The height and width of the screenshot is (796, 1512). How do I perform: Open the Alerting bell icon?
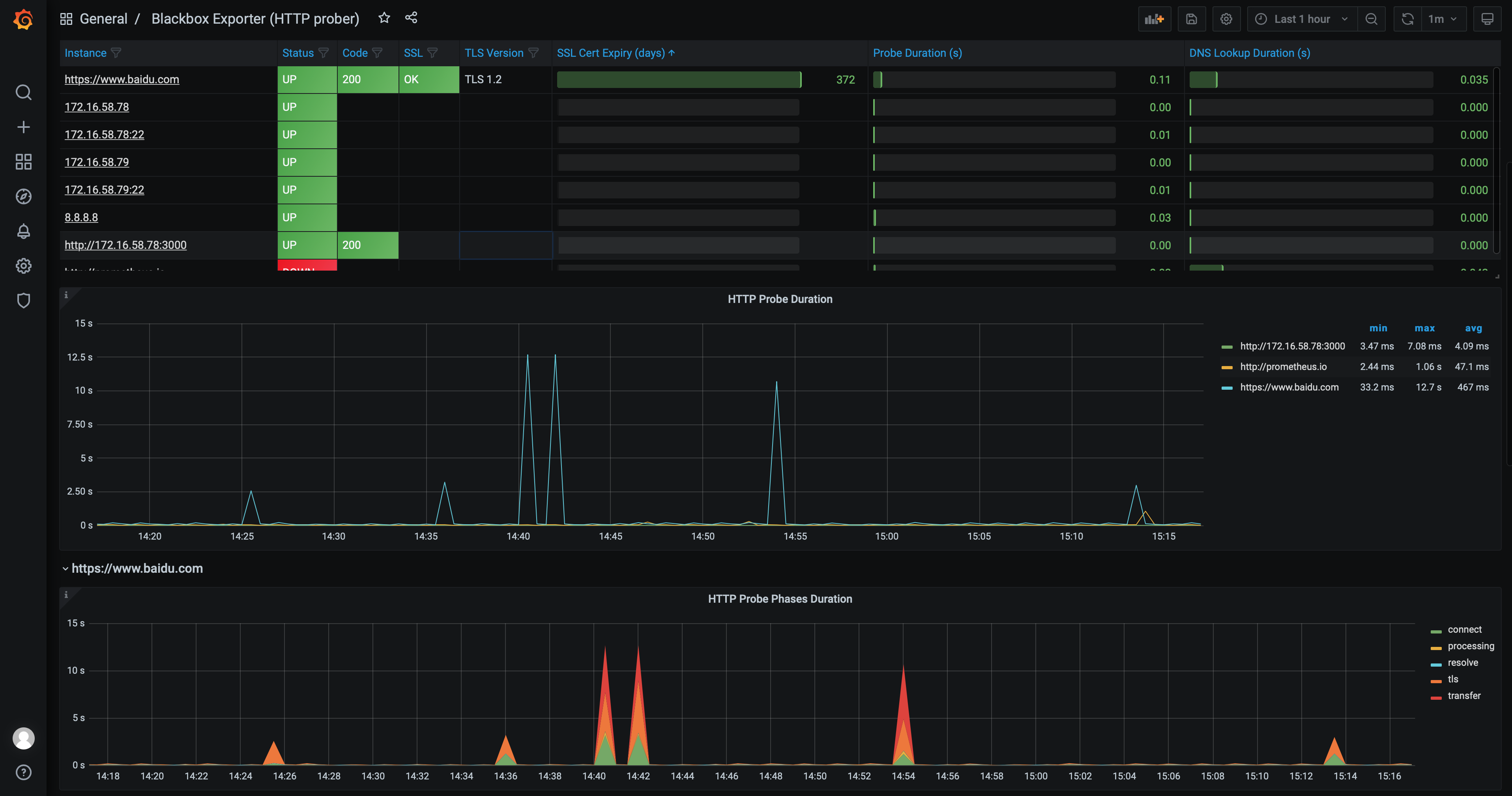coord(24,231)
